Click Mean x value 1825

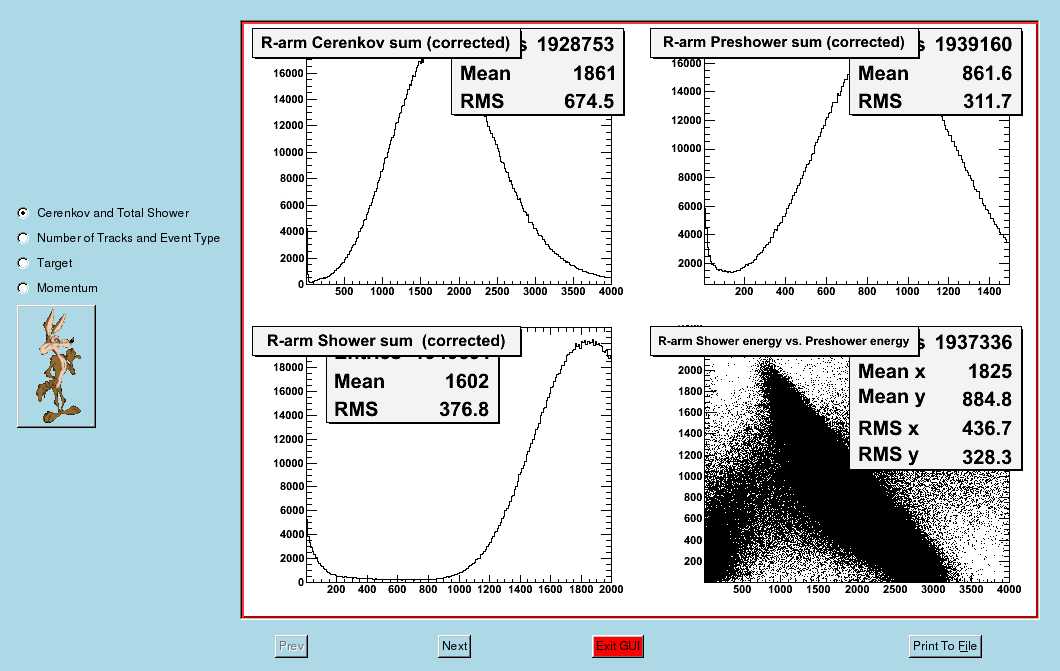[990, 372]
